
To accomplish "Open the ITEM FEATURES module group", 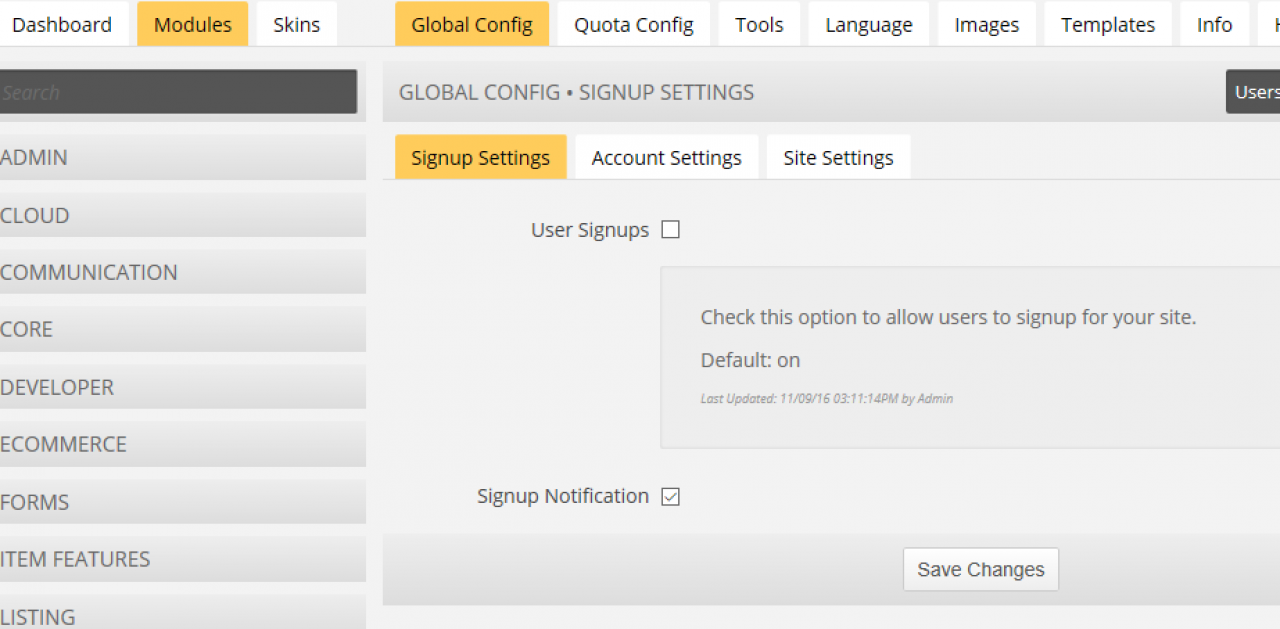I will 180,560.
